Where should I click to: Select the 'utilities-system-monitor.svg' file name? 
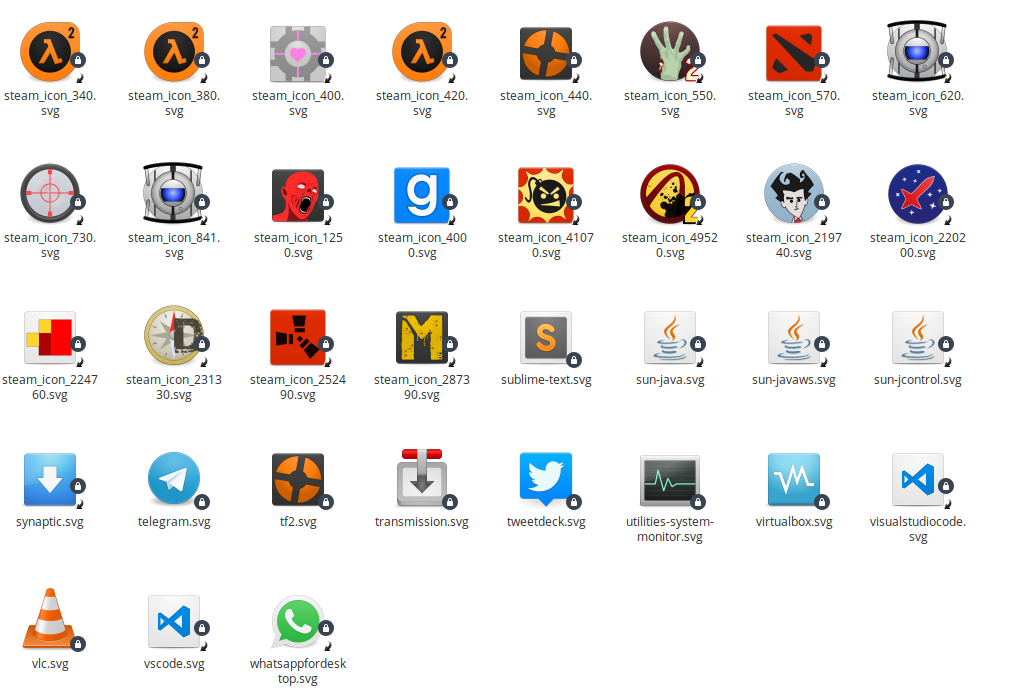coord(670,529)
